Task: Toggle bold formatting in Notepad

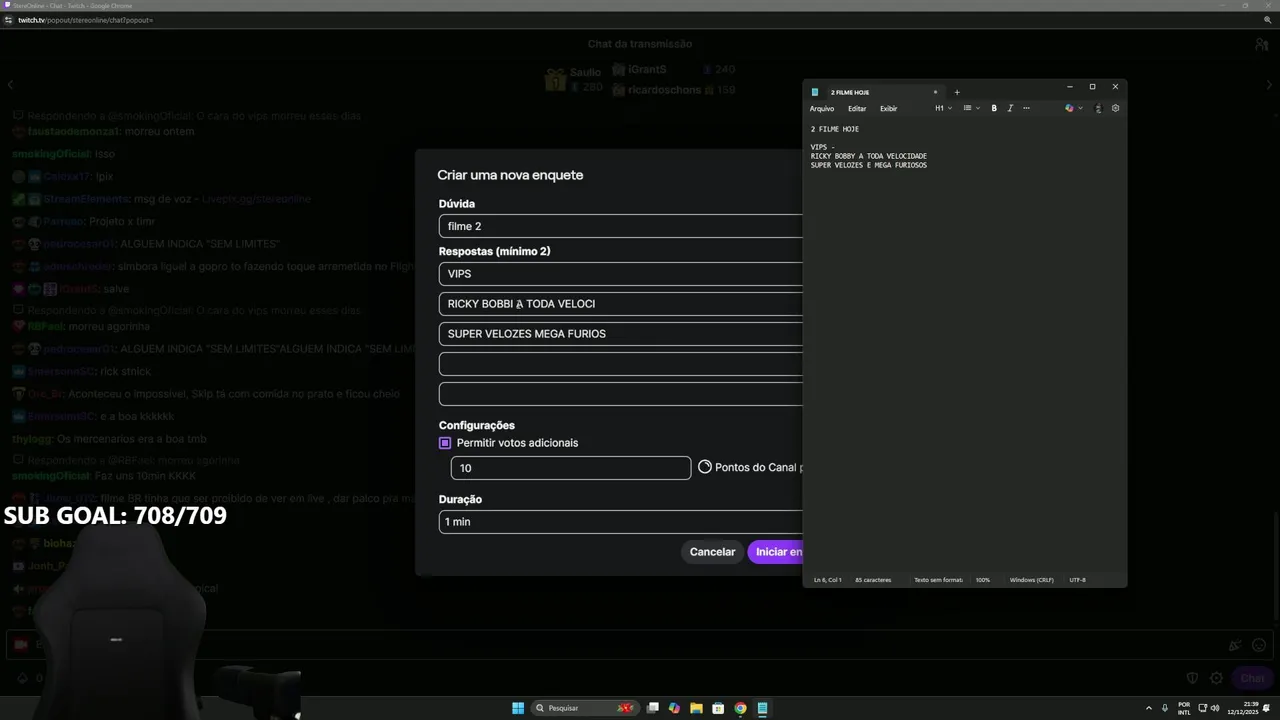Action: tap(994, 108)
